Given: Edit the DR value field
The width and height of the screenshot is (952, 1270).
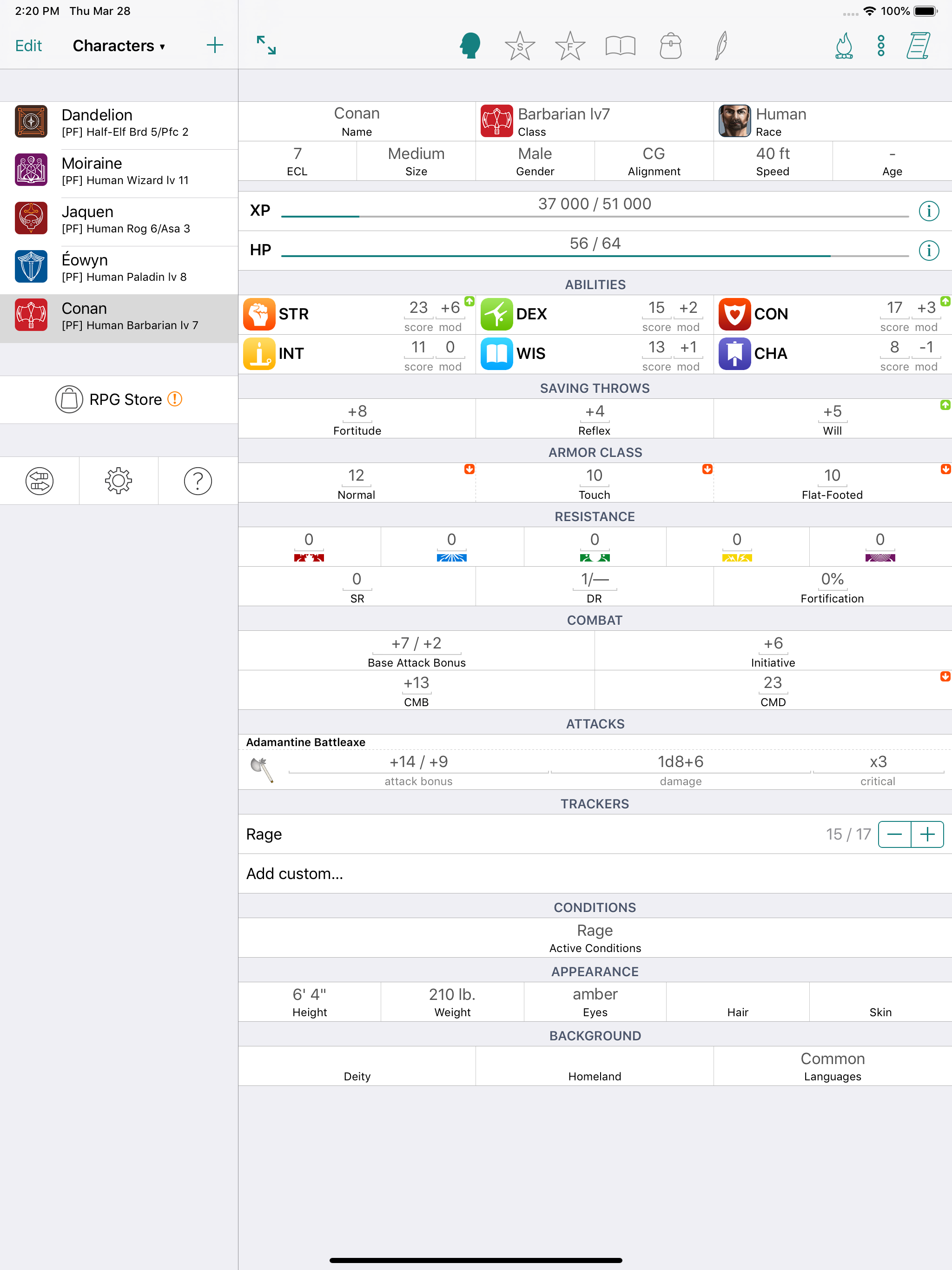Looking at the screenshot, I should [594, 586].
